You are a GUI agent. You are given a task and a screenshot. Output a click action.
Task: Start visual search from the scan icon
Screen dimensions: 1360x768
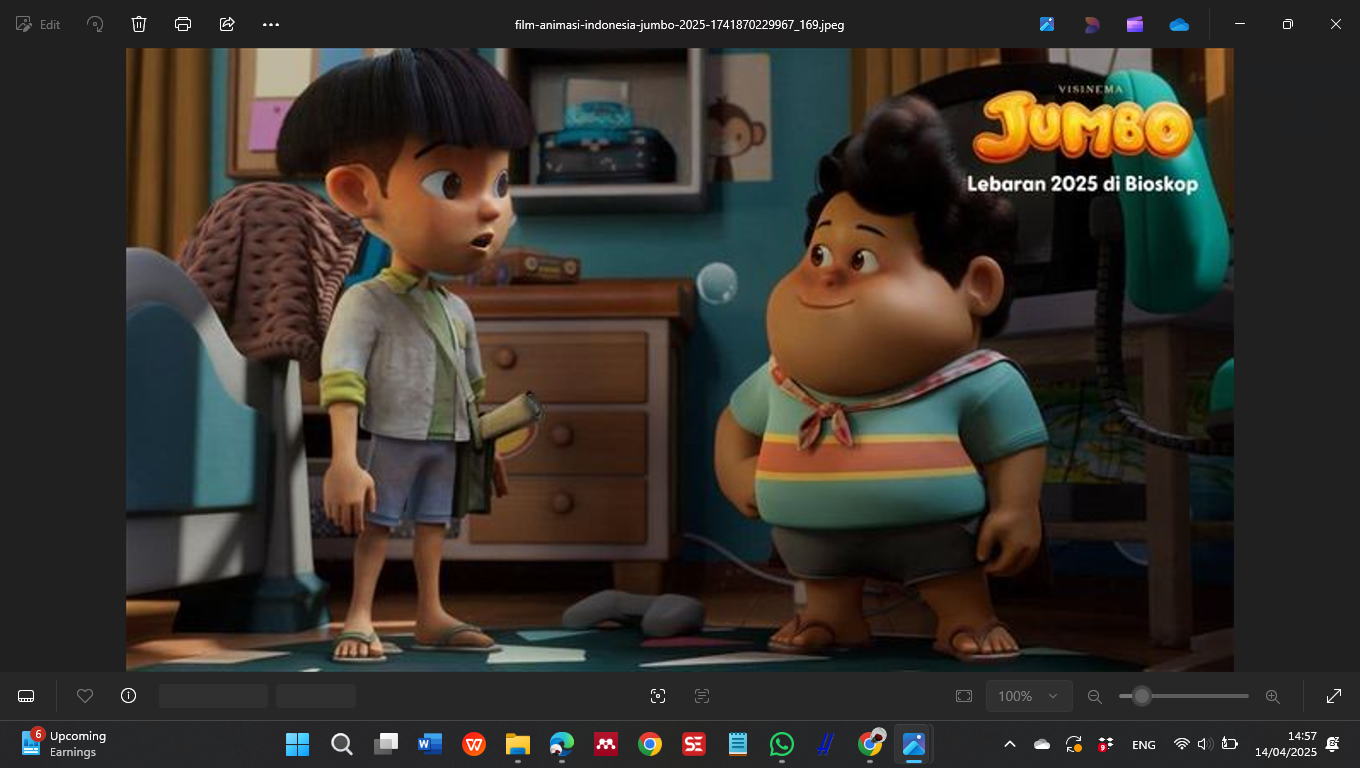pos(658,696)
